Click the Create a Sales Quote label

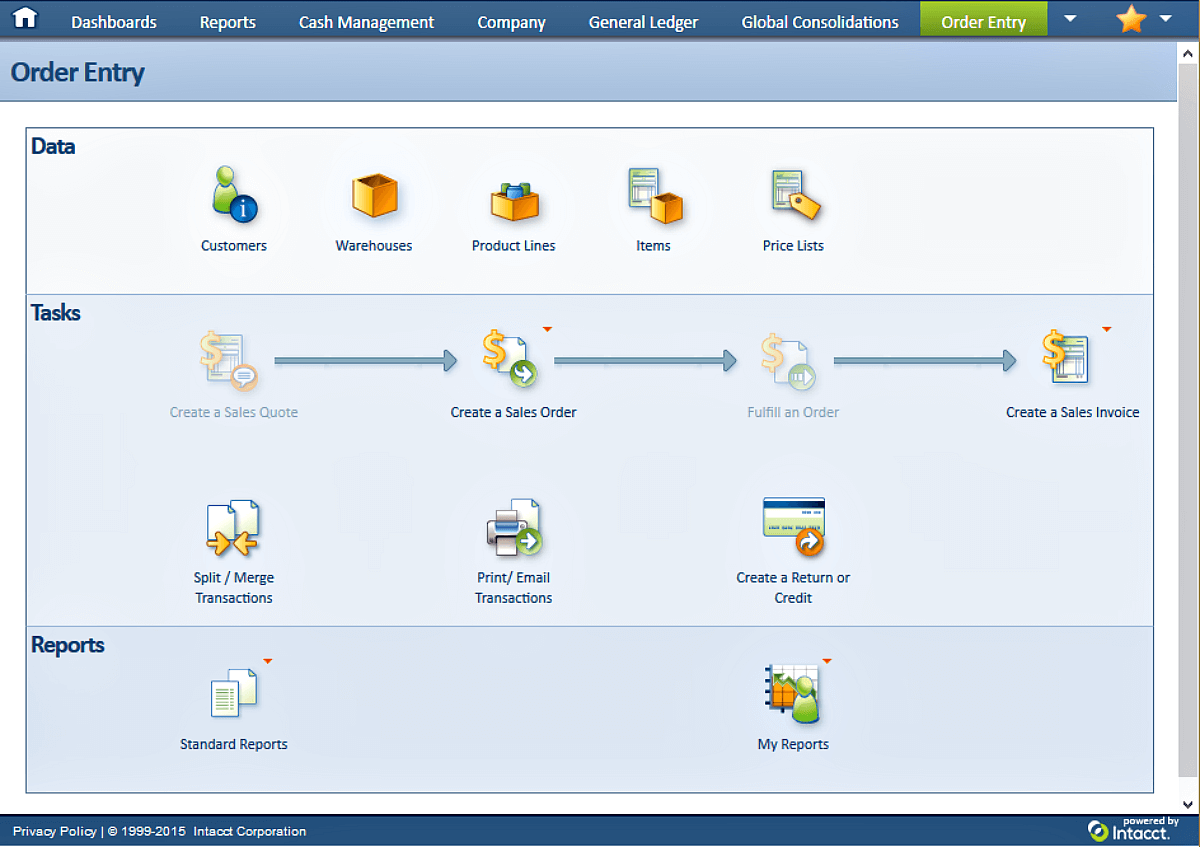click(234, 412)
